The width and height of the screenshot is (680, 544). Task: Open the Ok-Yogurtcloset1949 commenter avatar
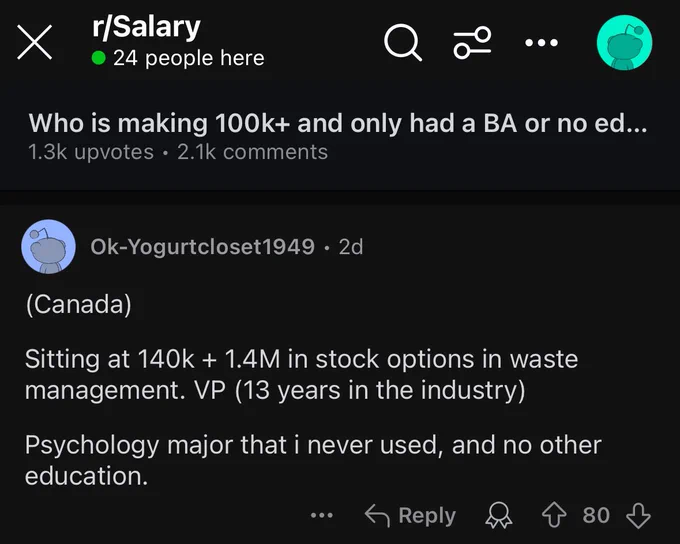click(49, 246)
